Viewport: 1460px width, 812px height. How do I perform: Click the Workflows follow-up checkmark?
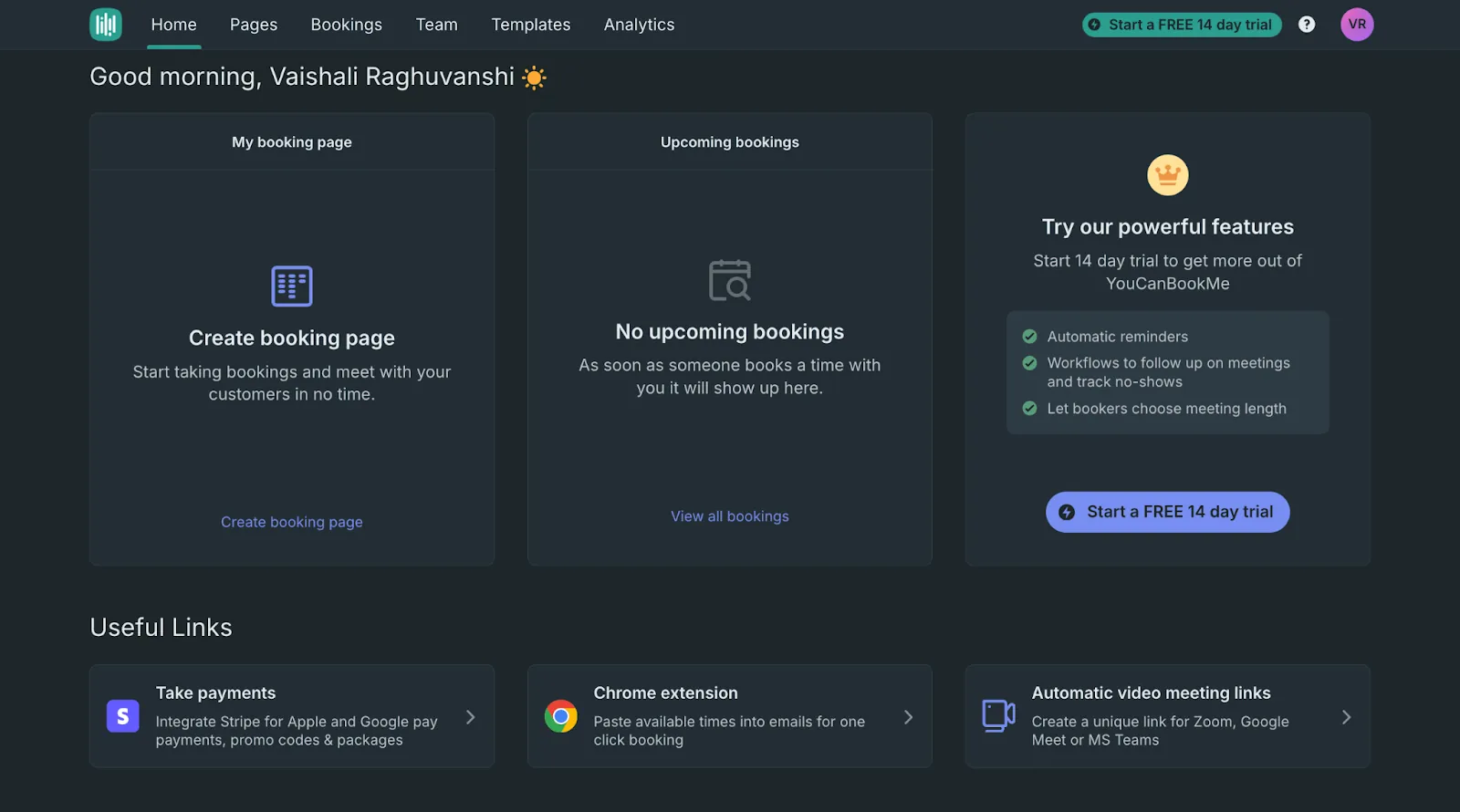click(x=1029, y=363)
